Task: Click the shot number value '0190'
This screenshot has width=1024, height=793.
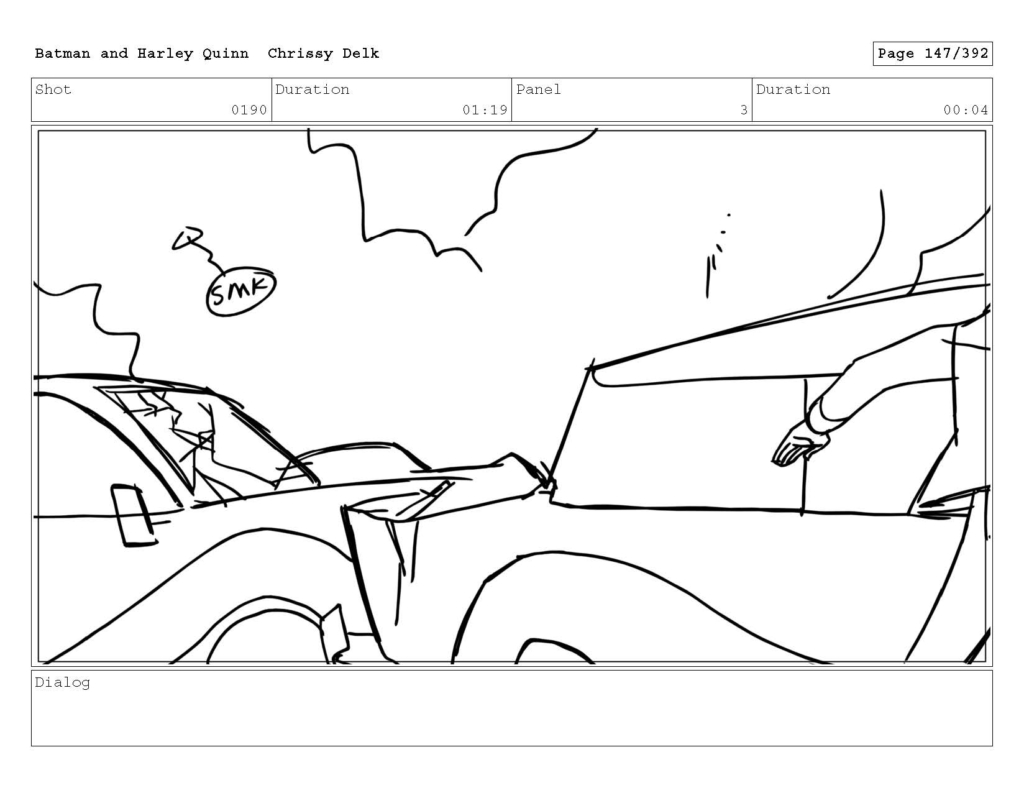Action: 249,110
